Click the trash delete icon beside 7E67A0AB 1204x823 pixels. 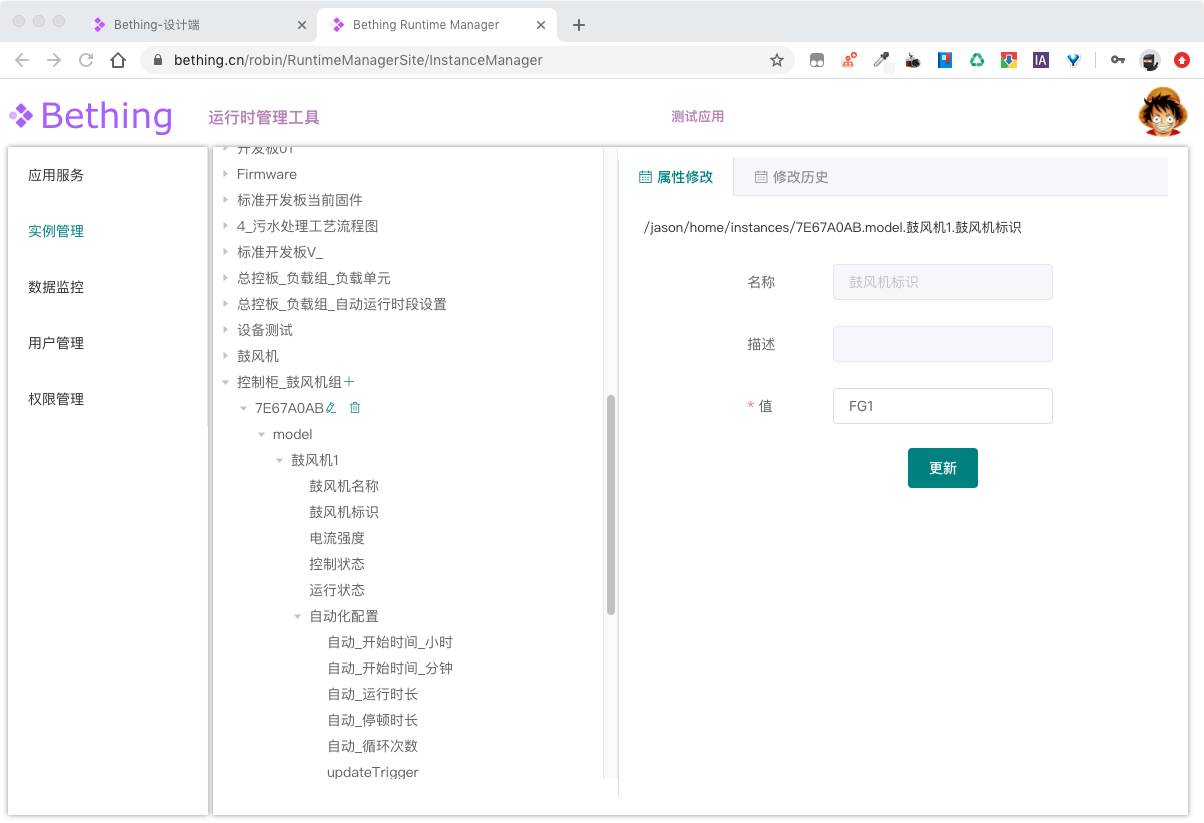tap(355, 408)
